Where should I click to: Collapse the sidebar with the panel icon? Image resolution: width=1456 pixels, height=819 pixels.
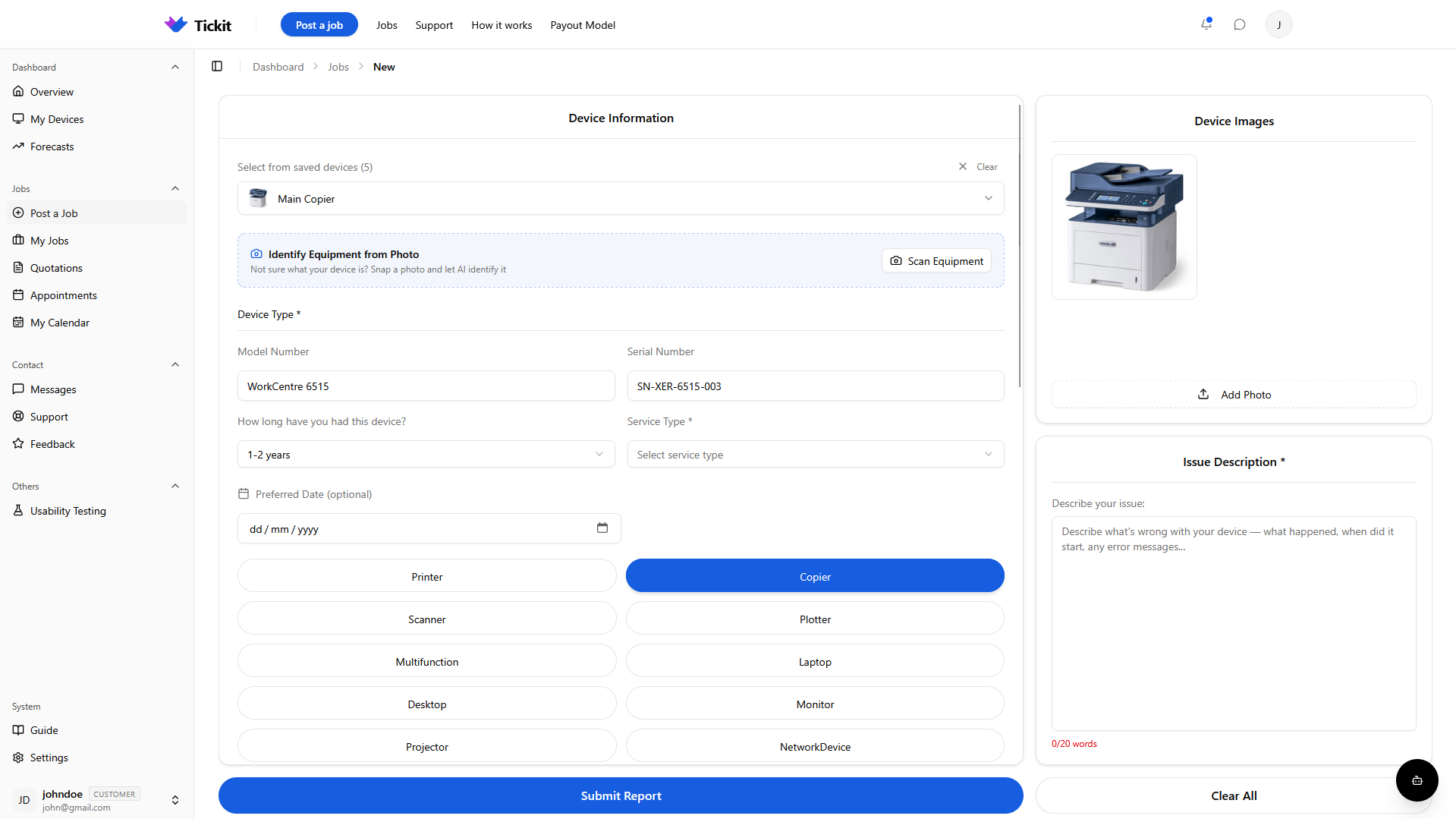pyautogui.click(x=217, y=66)
